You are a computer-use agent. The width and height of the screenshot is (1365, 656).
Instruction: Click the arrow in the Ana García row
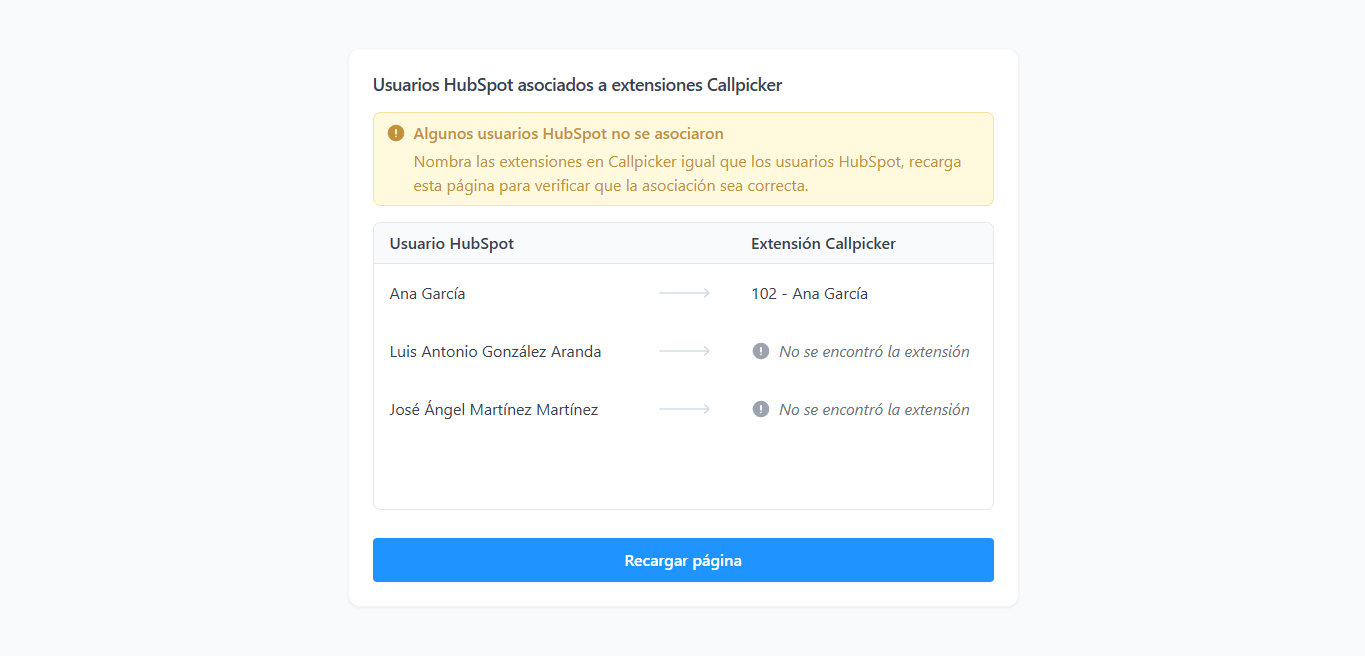(x=685, y=293)
